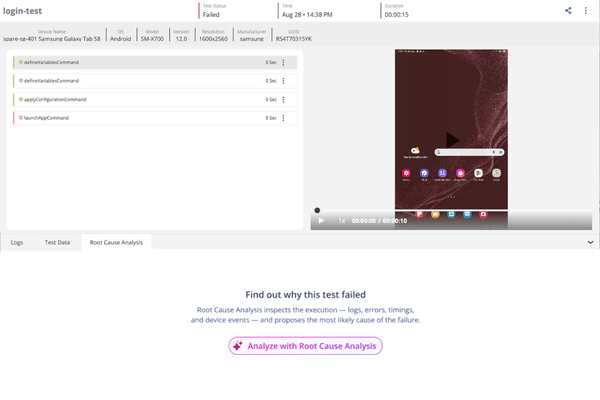
Task: Click the 12.0 version value
Action: (181, 39)
